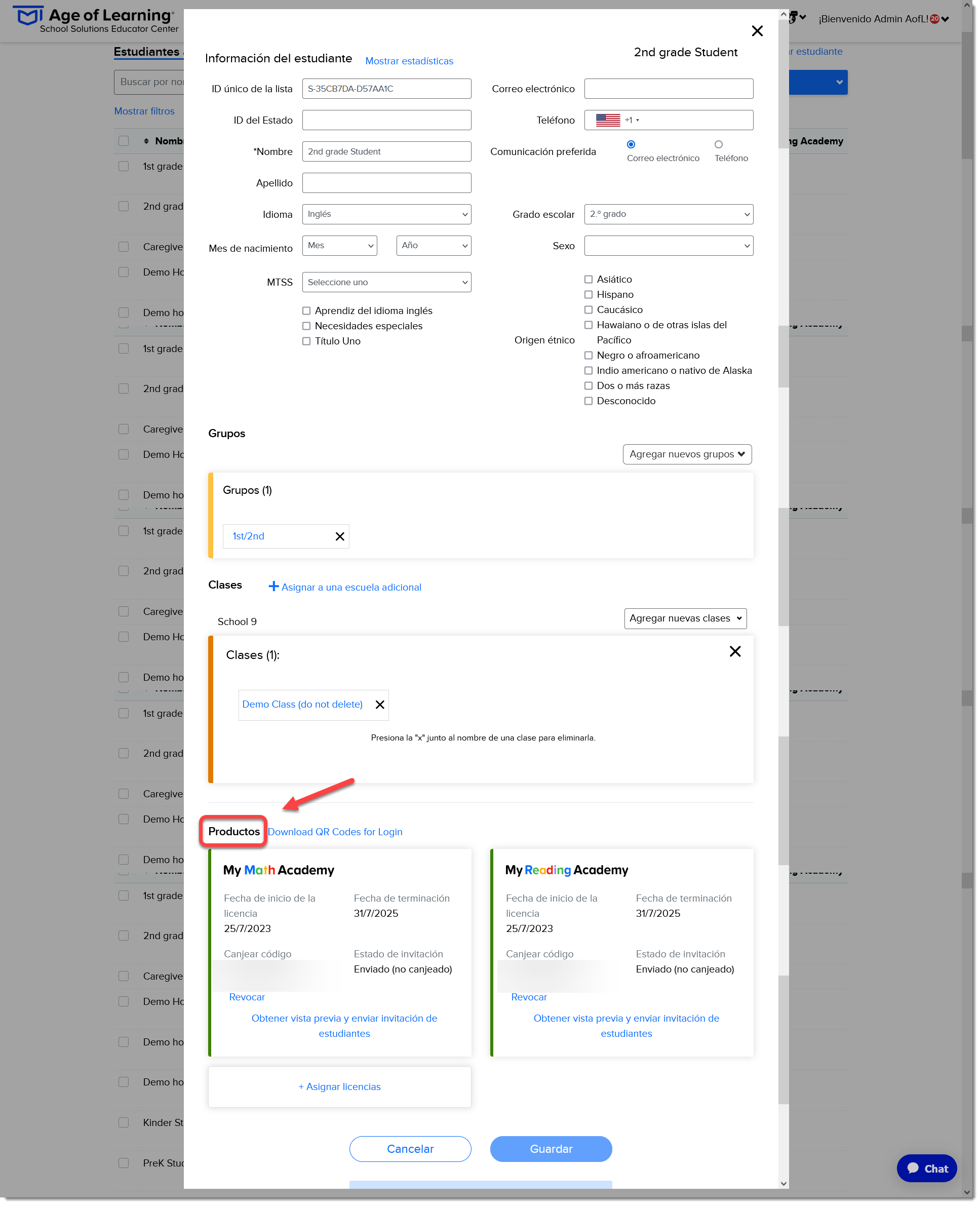The image size is (980, 1205).
Task: Check Título Uno
Action: [306, 341]
